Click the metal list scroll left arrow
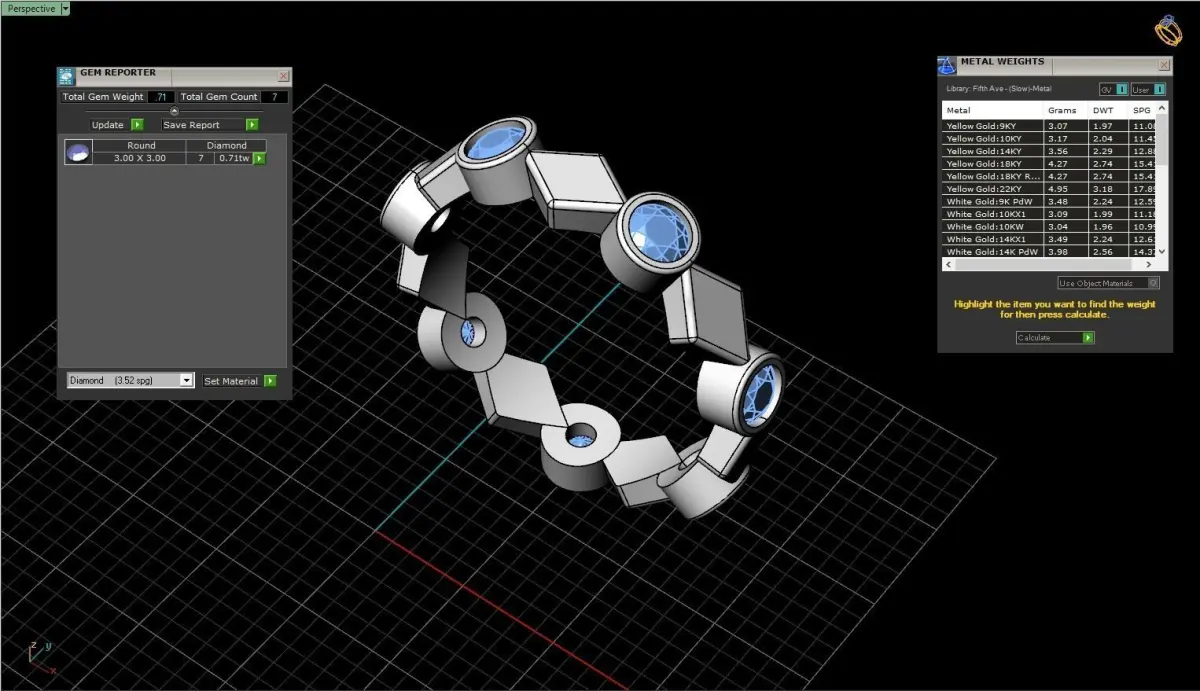Image resolution: width=1200 pixels, height=691 pixels. (948, 265)
